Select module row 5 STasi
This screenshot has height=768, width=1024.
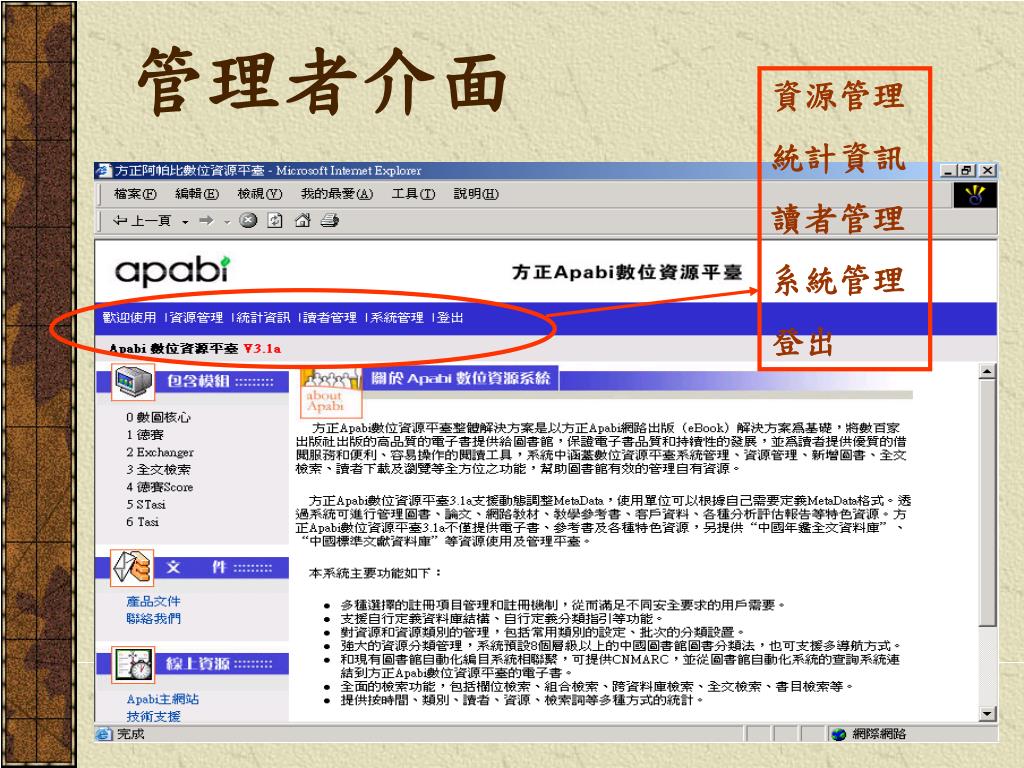point(146,504)
